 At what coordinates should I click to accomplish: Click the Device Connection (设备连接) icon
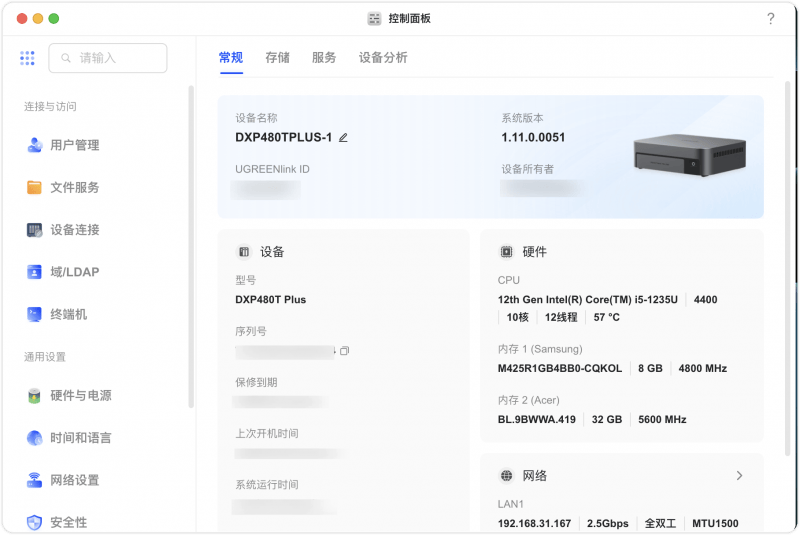tap(34, 230)
